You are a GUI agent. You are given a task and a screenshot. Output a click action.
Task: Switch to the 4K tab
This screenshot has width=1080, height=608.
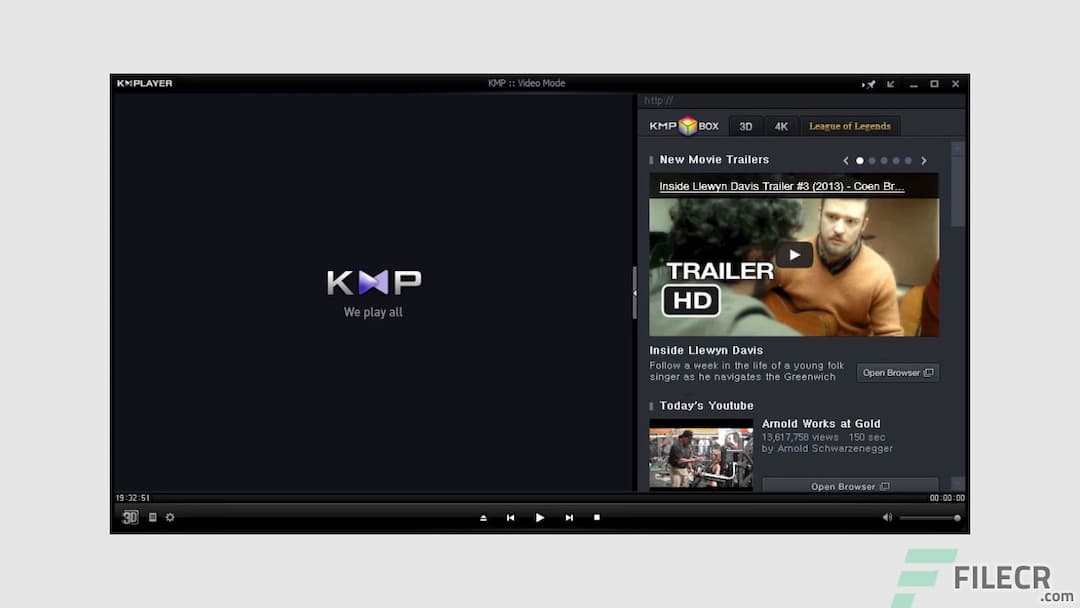coord(781,125)
